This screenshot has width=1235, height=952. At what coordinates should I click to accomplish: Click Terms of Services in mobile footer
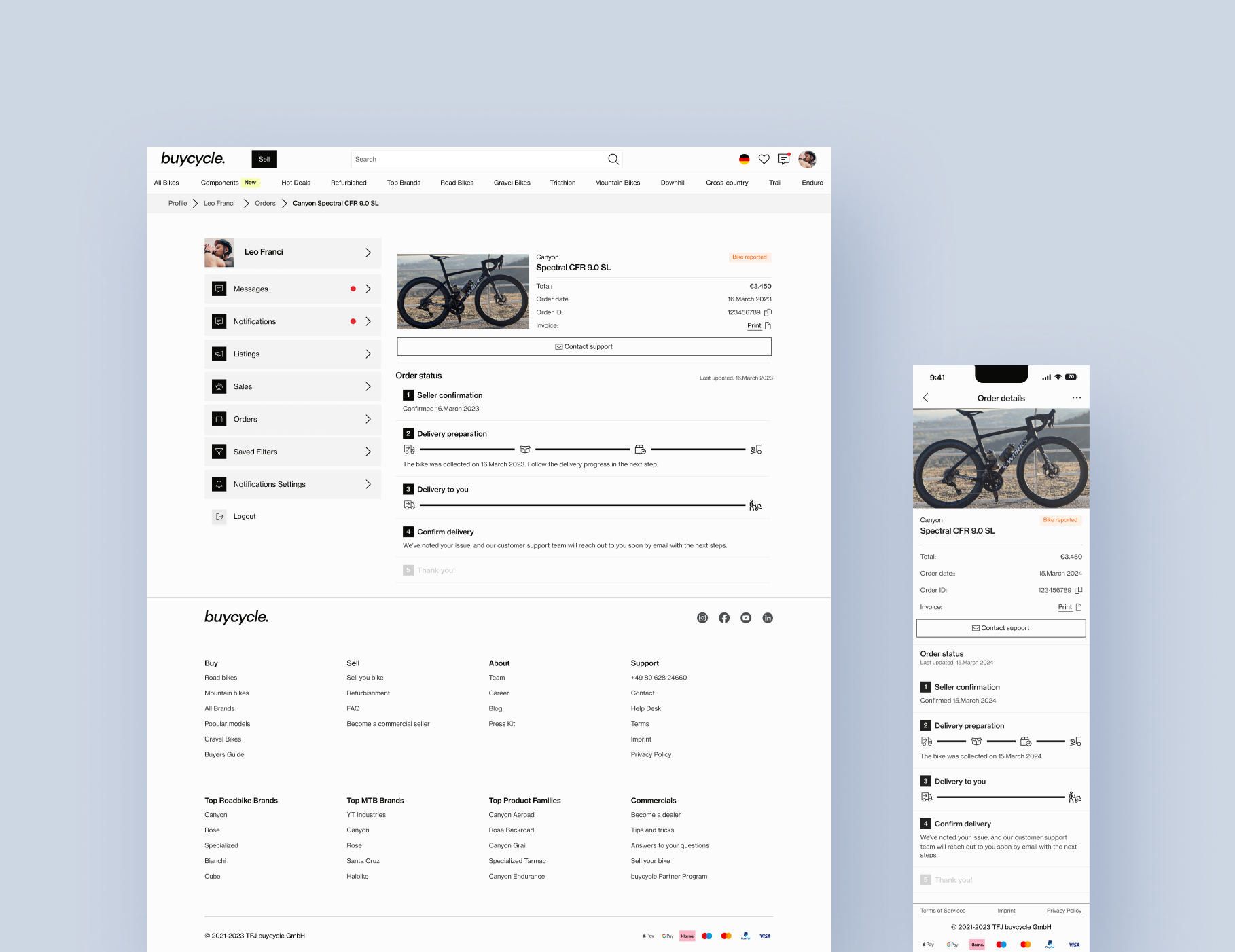point(943,911)
